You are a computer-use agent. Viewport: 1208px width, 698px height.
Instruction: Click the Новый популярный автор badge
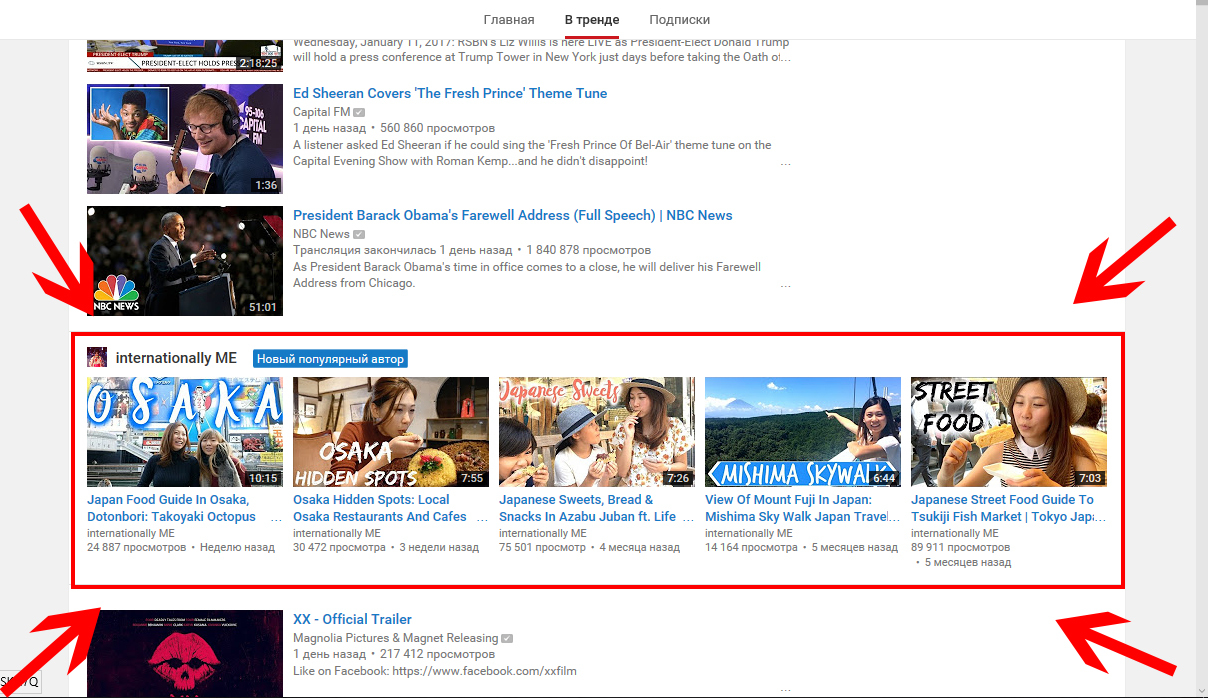330,359
